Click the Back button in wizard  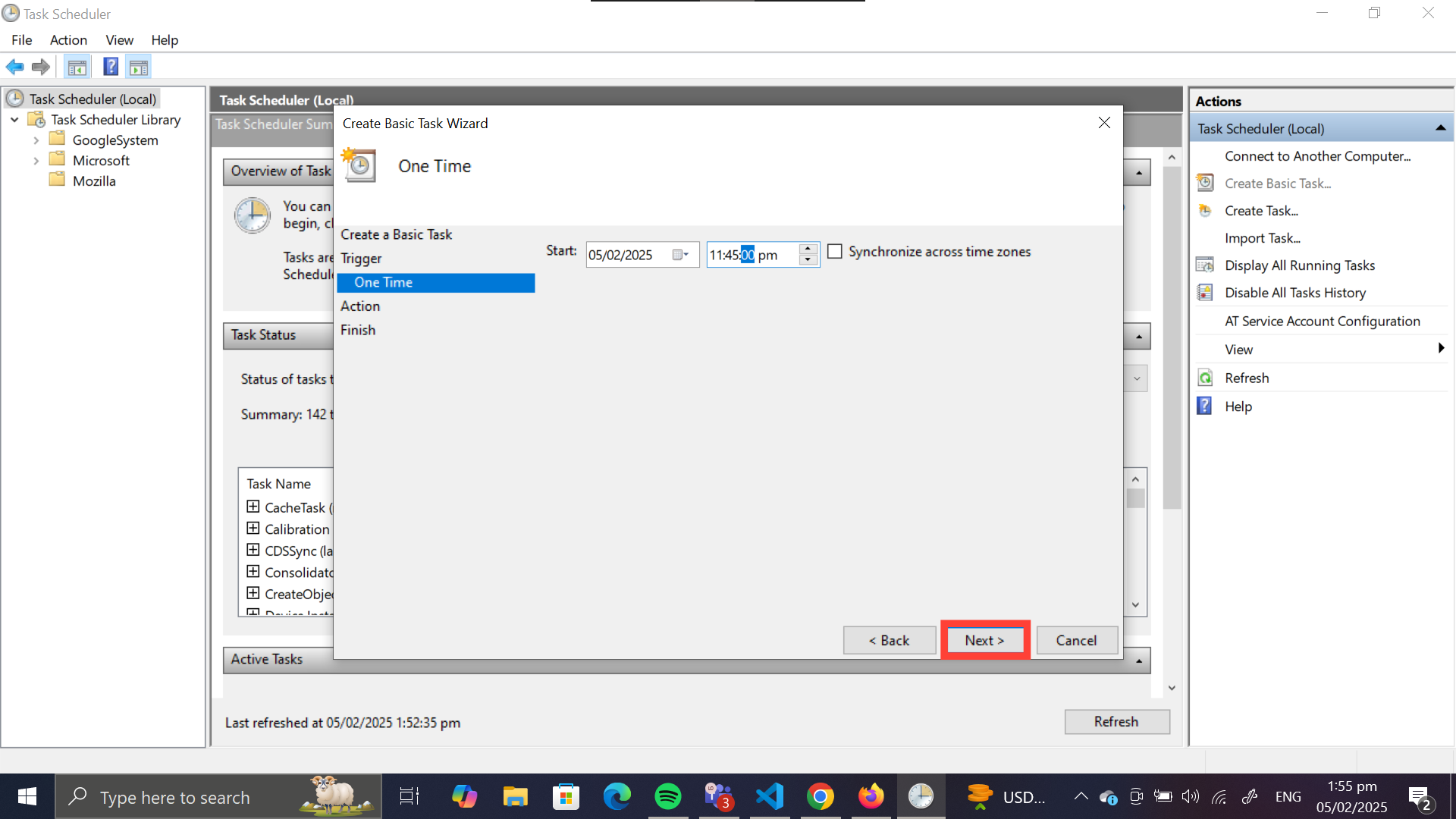point(889,640)
